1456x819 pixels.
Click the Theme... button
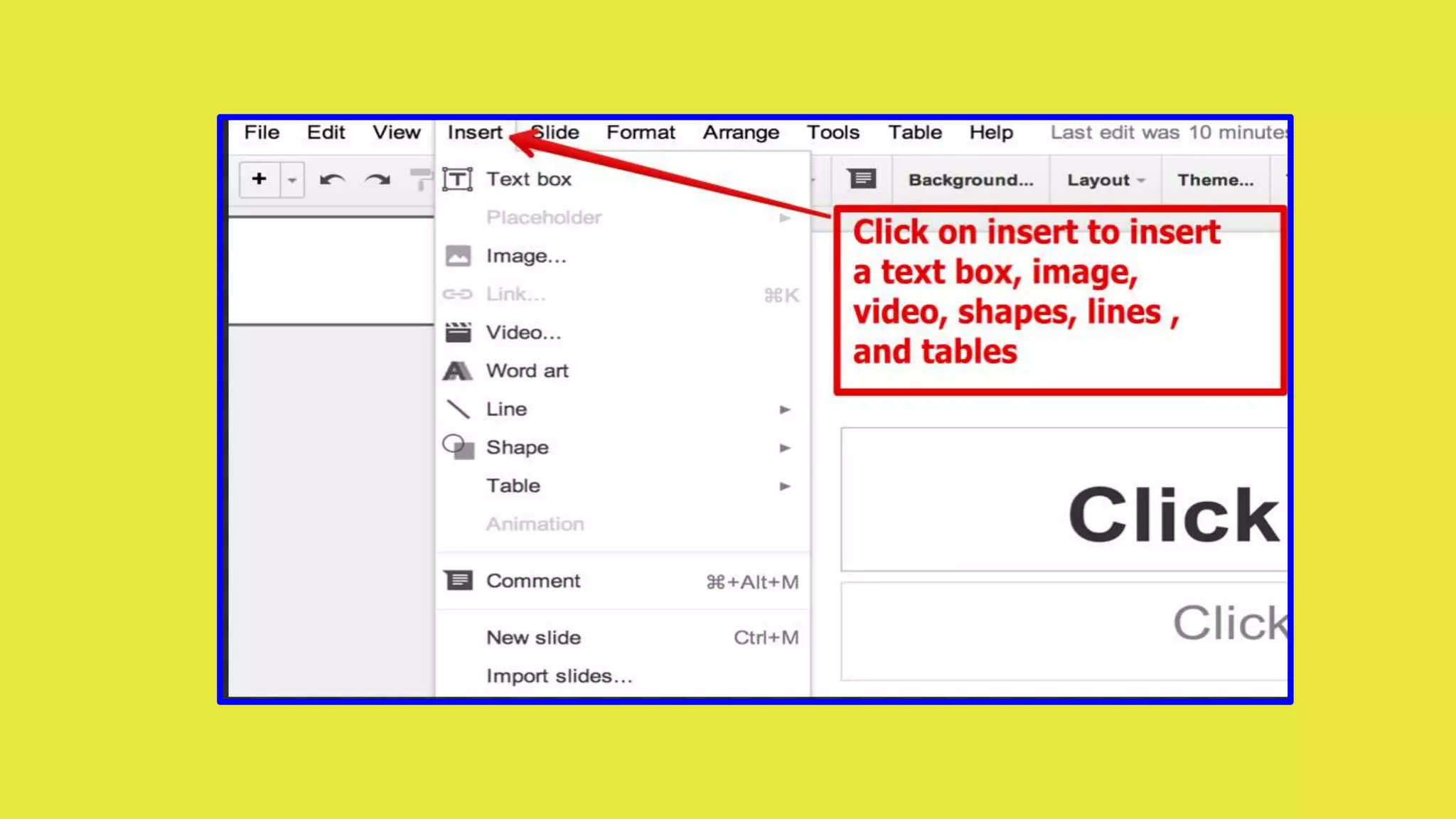1215,180
